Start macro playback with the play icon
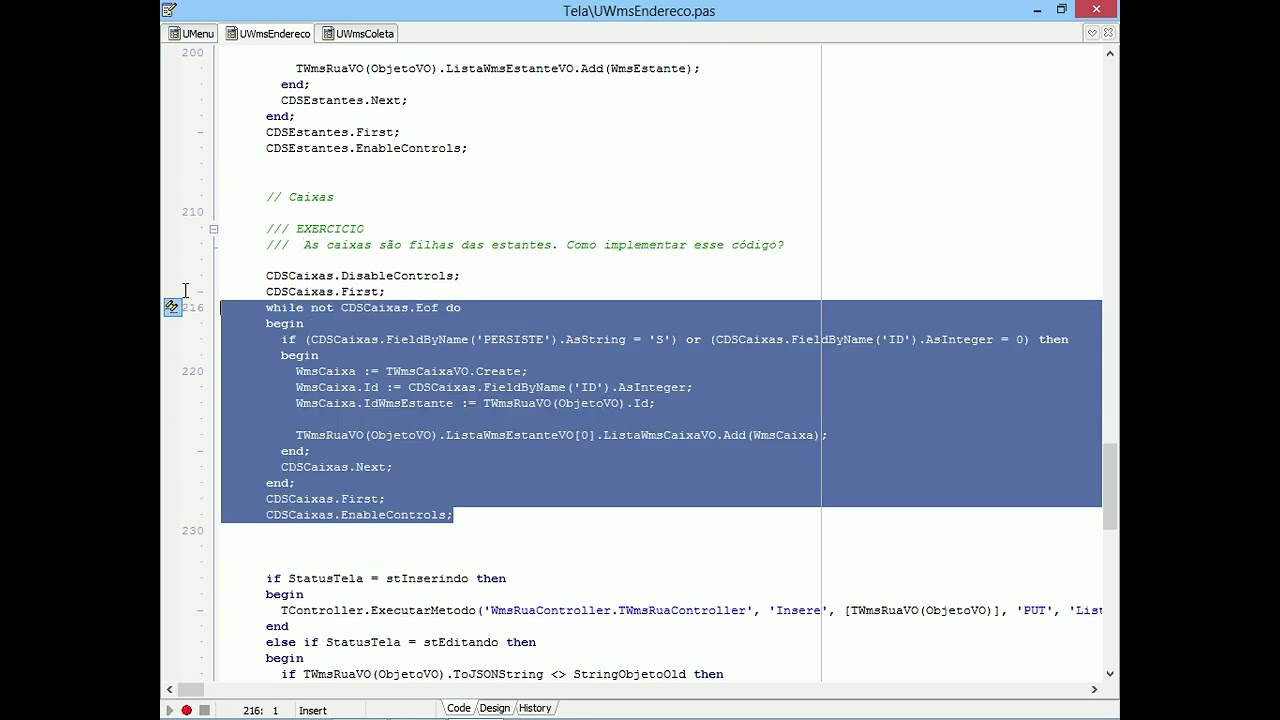The height and width of the screenshot is (720, 1280). click(169, 710)
